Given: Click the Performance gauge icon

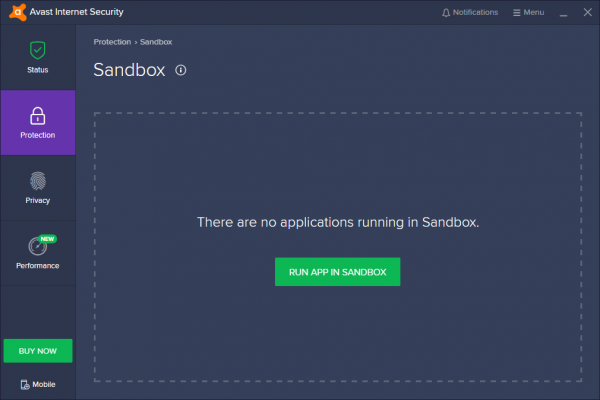Looking at the screenshot, I should pos(37,246).
